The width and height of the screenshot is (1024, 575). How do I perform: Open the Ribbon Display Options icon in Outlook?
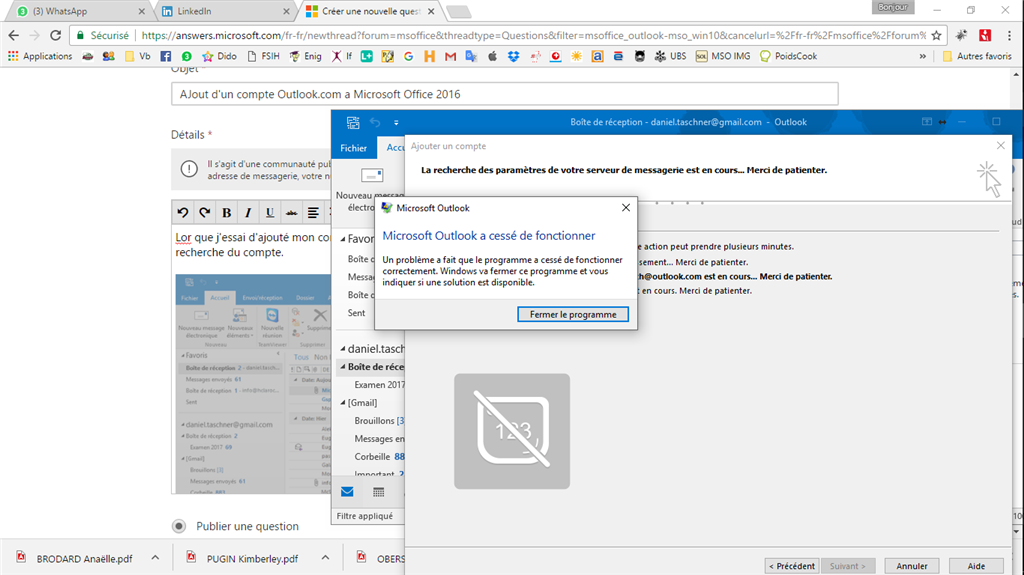[x=926, y=122]
